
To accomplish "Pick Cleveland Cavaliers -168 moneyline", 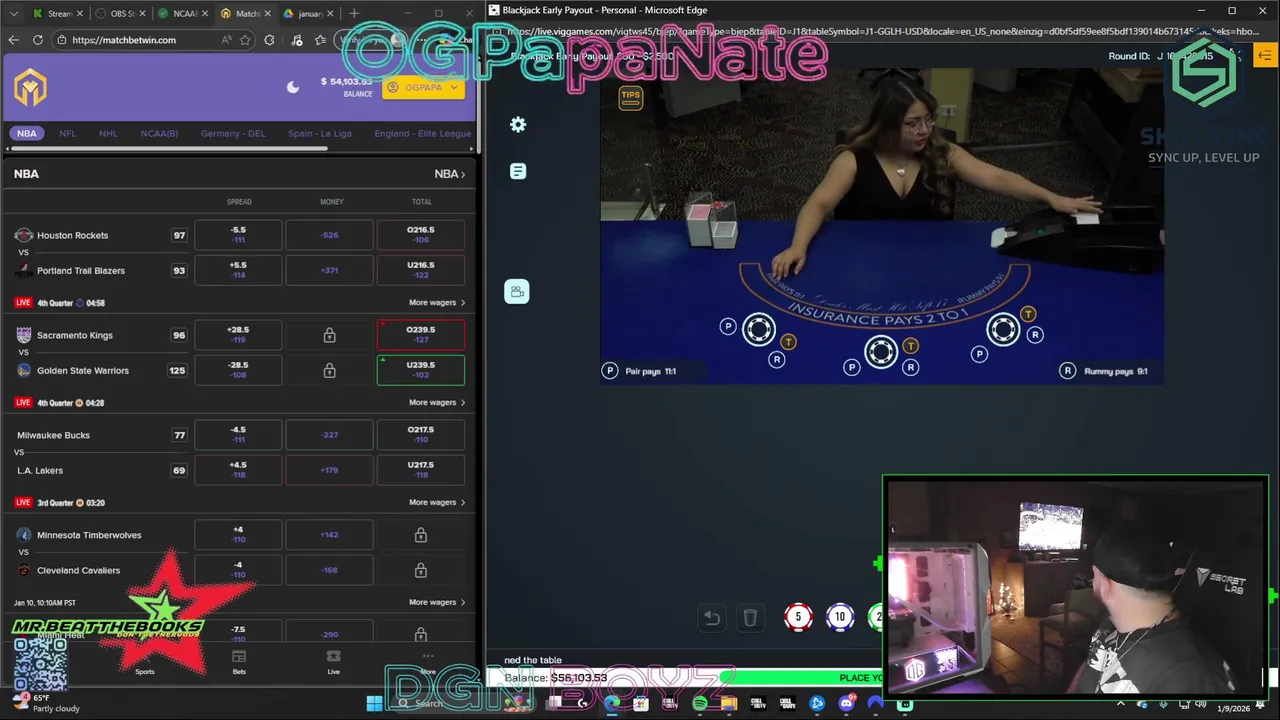I will (329, 570).
